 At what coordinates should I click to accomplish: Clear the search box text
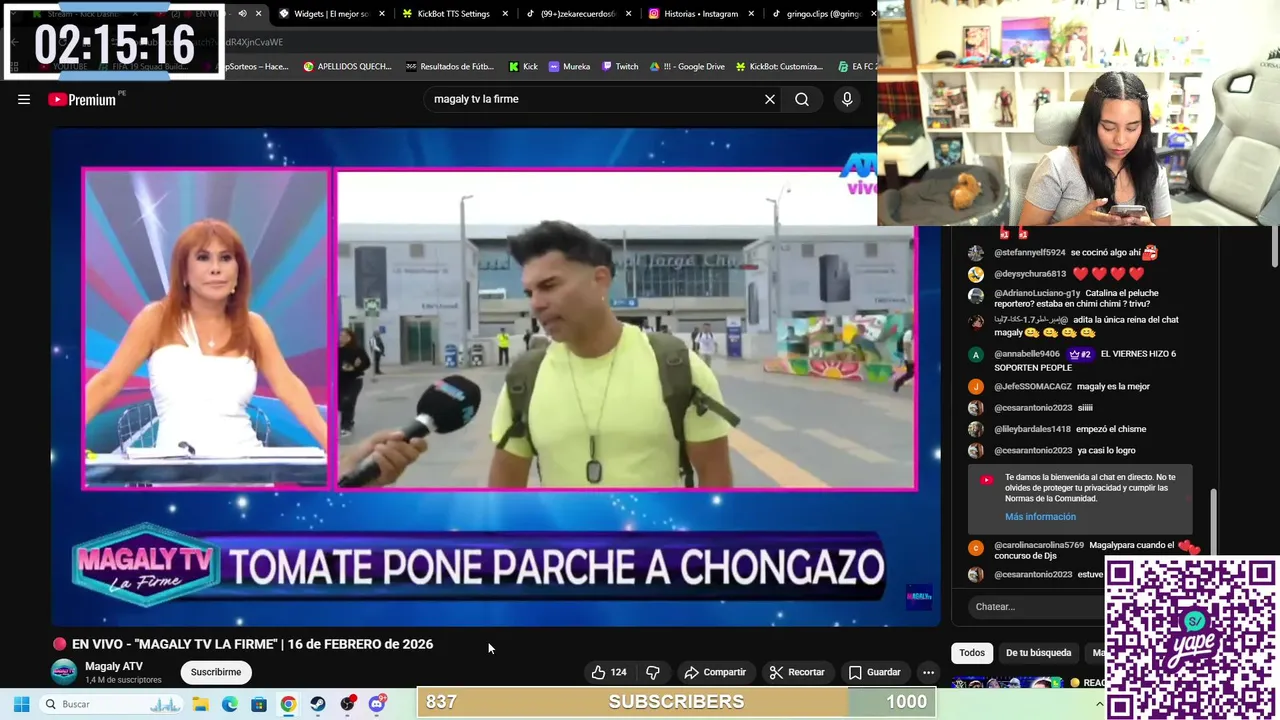(x=770, y=99)
